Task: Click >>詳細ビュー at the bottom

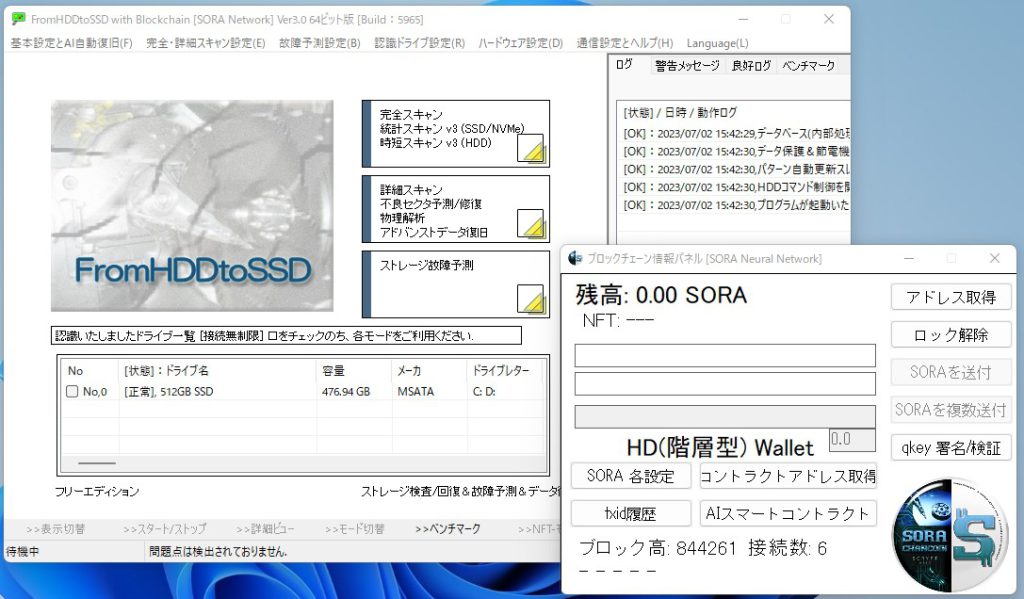Action: [265, 529]
